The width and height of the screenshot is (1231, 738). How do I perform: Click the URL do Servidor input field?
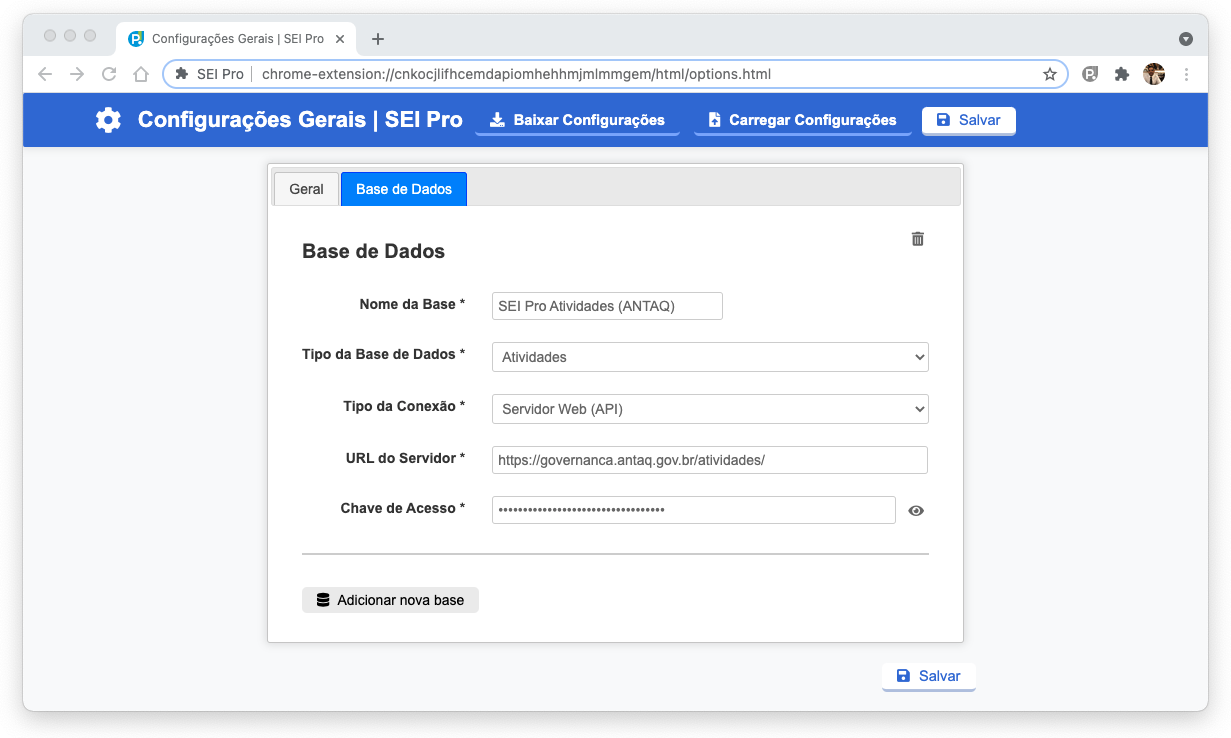710,460
